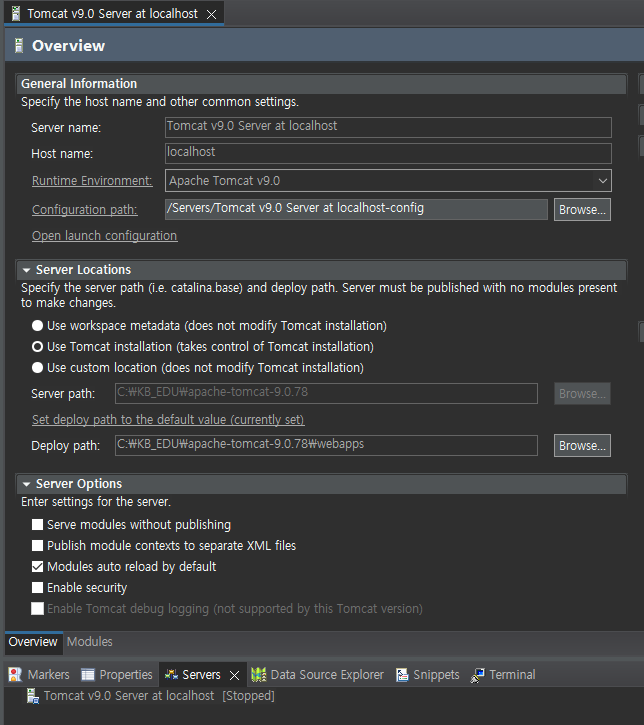644x725 pixels.
Task: Browse for the Configuration path
Action: (582, 209)
